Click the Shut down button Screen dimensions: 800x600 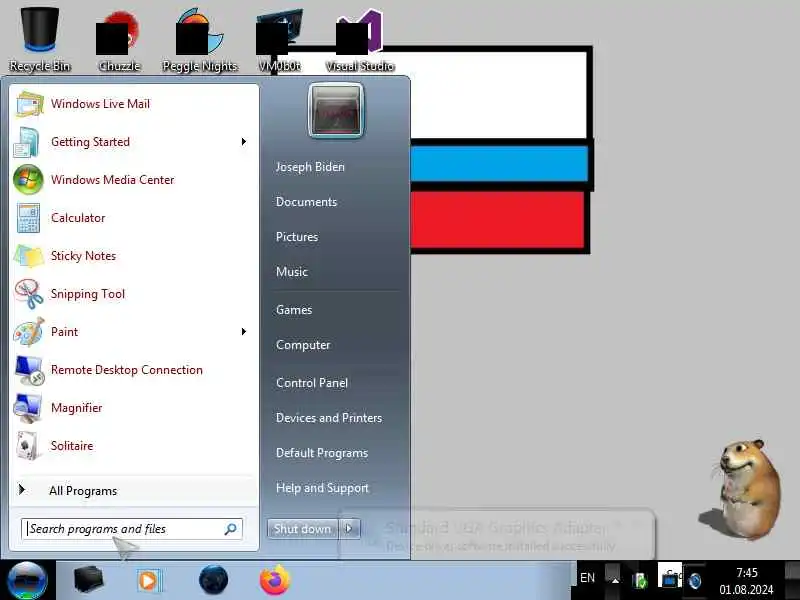(x=303, y=529)
